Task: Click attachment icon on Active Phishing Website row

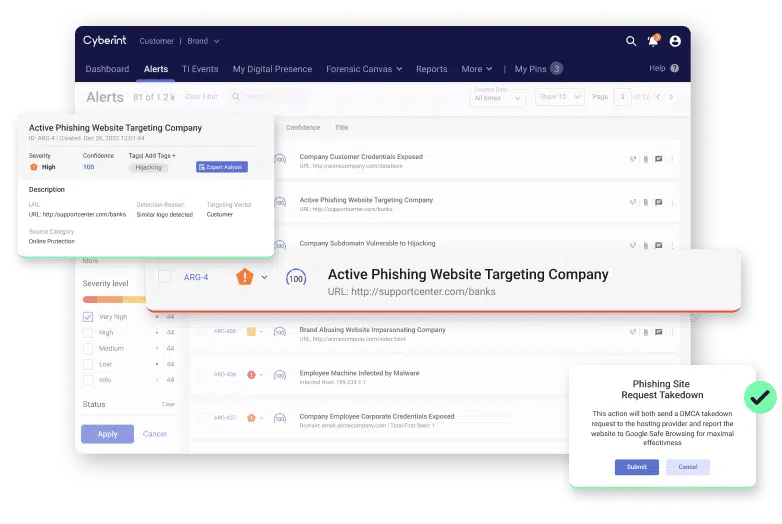Action: pyautogui.click(x=646, y=201)
